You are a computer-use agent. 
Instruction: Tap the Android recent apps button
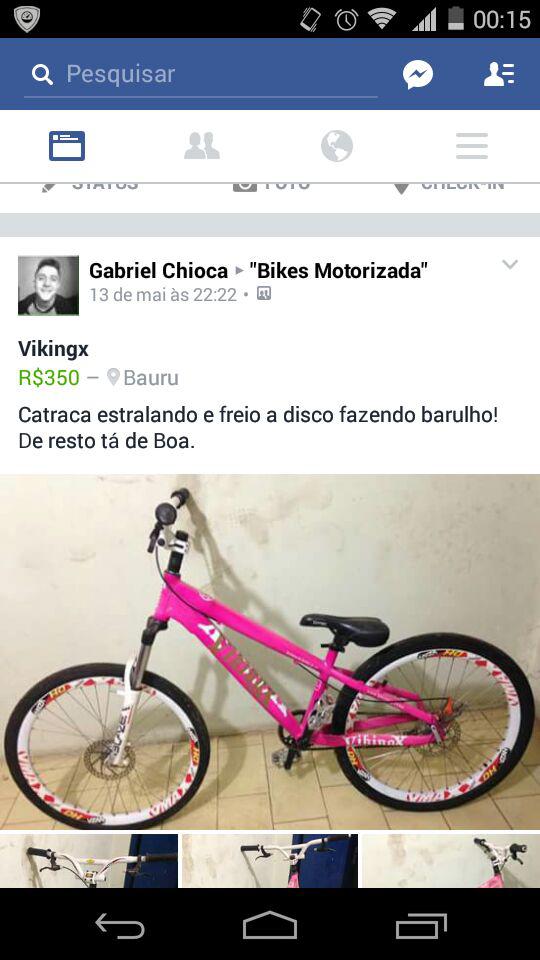(x=421, y=925)
